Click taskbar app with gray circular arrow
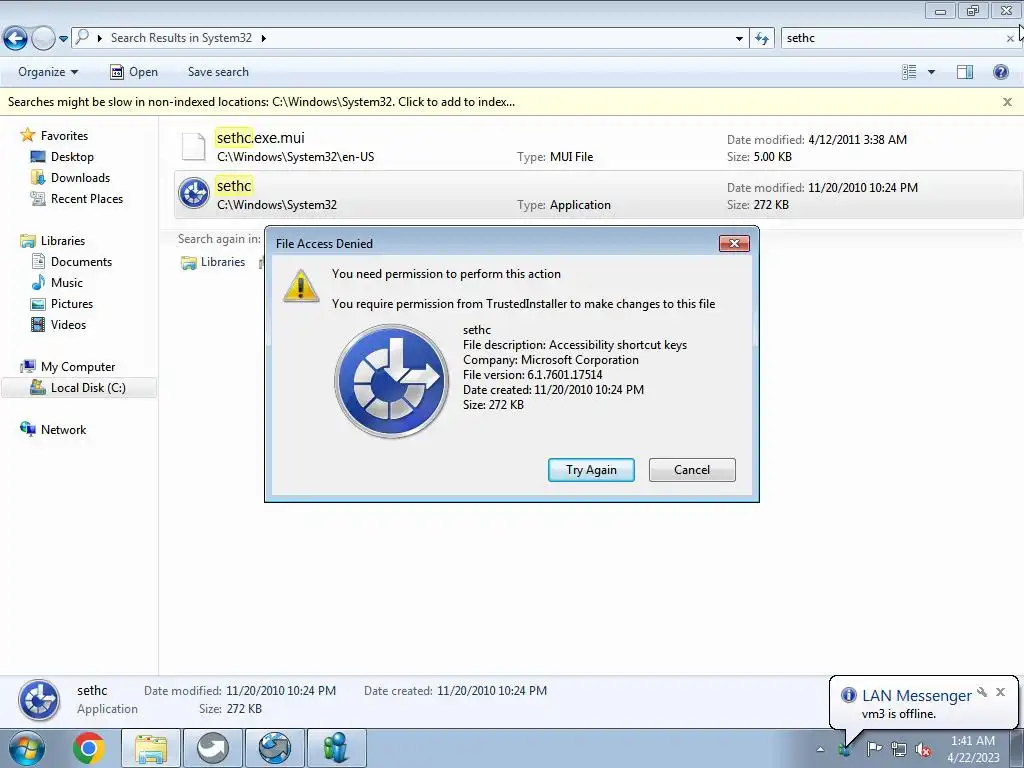 click(212, 748)
